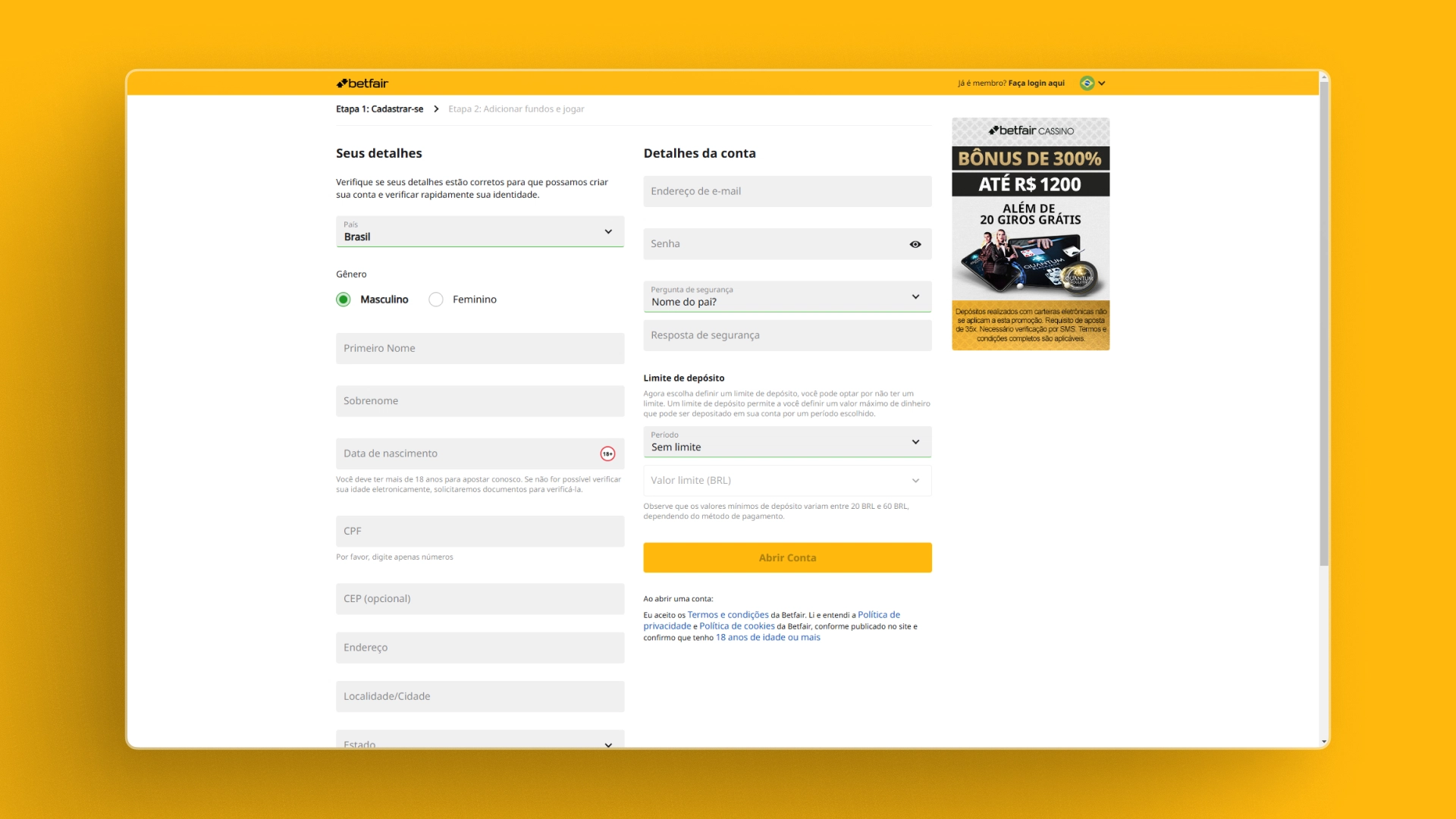Focus the Resposta de segurança field

tap(787, 335)
